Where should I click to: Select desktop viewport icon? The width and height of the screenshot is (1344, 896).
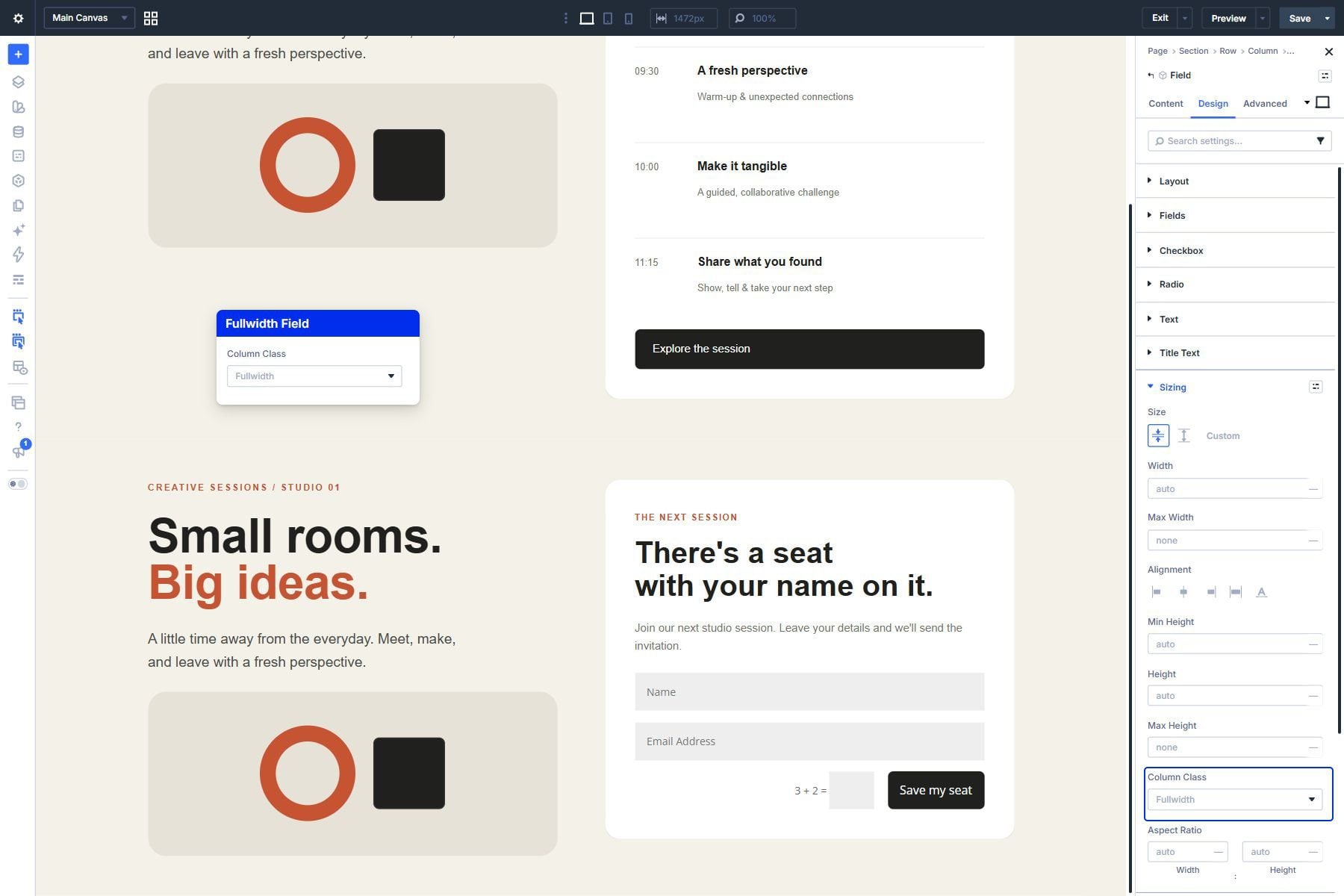click(587, 18)
